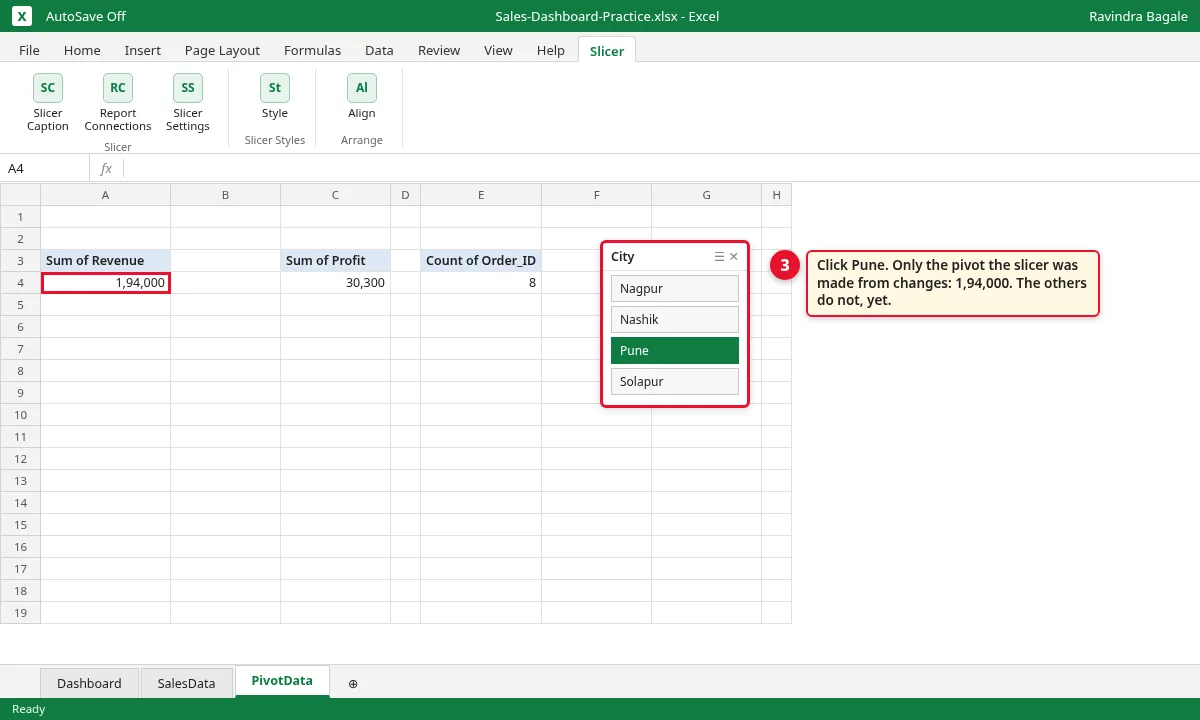This screenshot has height=720, width=1200.
Task: Switch to the Formulas ribbon tab
Action: [312, 50]
